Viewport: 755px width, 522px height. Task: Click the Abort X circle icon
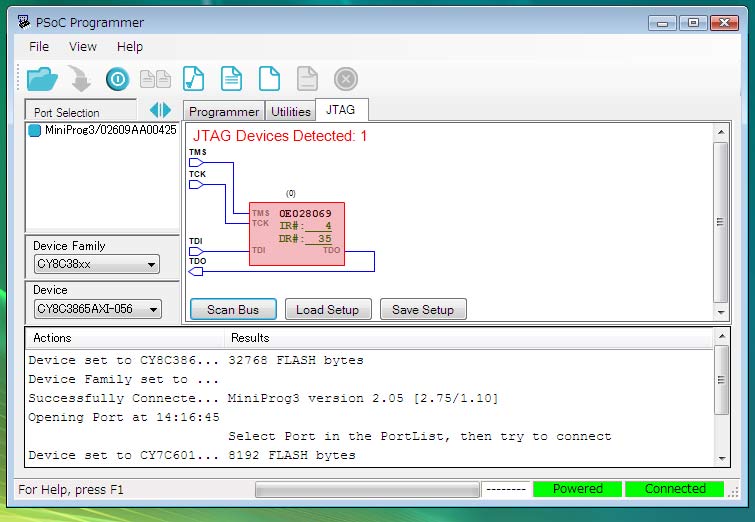[346, 79]
